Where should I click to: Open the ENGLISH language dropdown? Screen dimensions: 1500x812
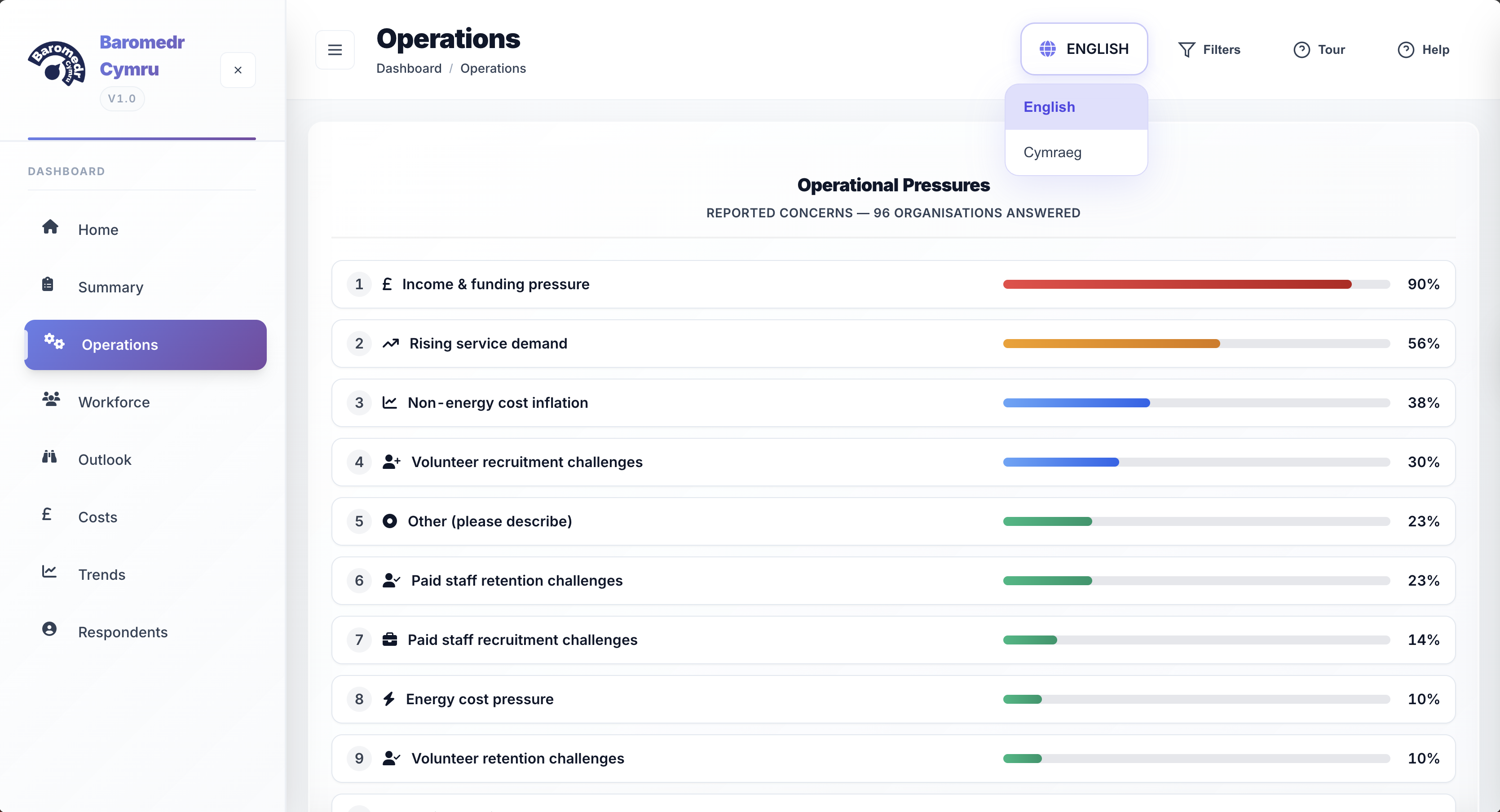[x=1084, y=49]
